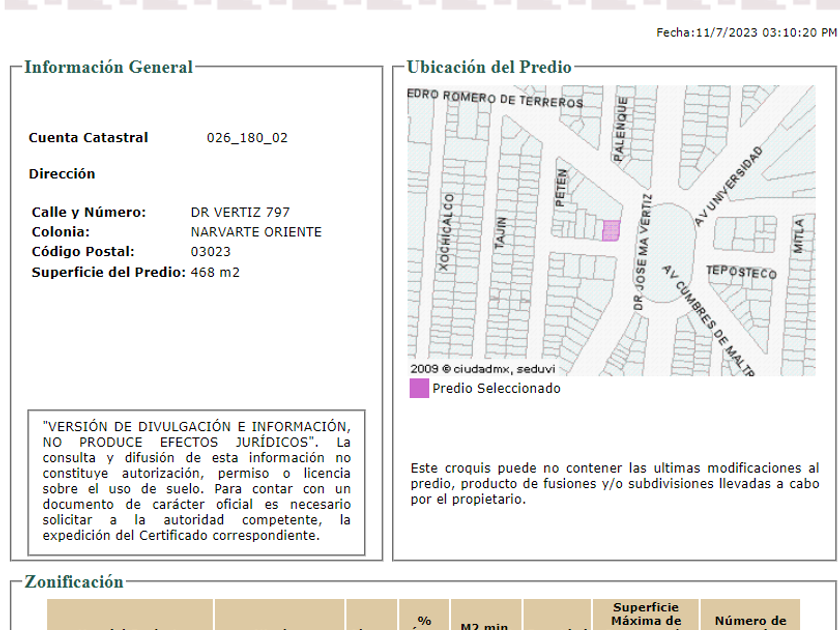Click the Superficie del Predio value 468 m2
The height and width of the screenshot is (630, 840).
(215, 272)
